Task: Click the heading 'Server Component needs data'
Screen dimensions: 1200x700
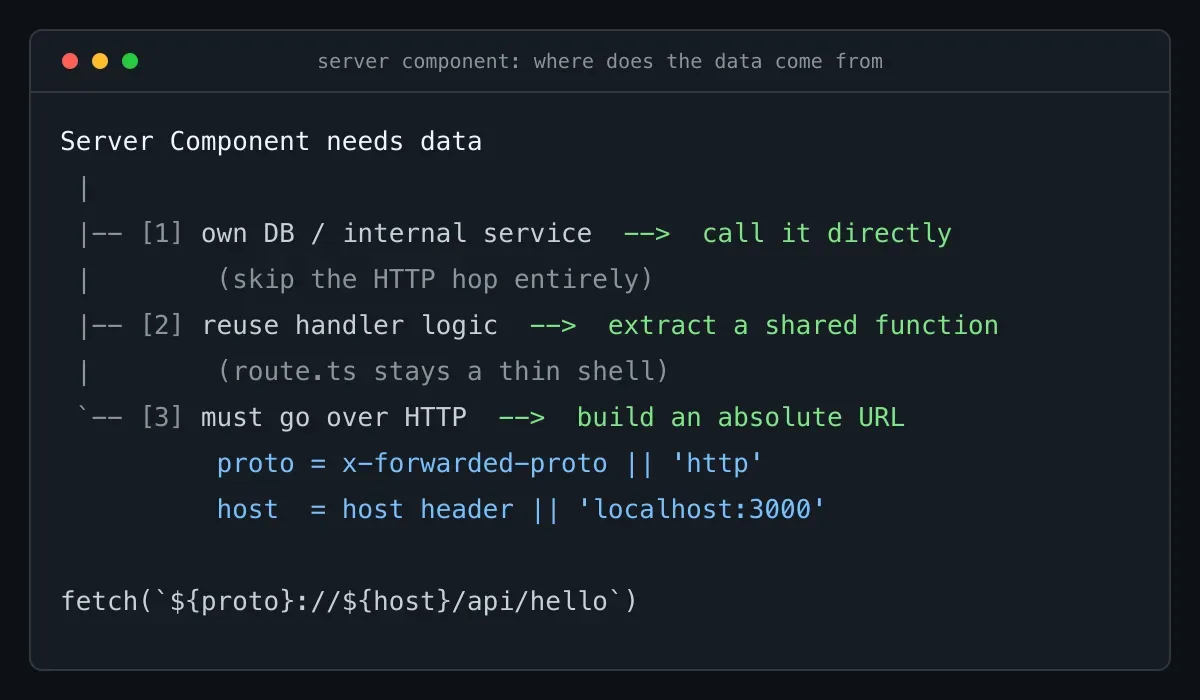Action: [x=271, y=141]
